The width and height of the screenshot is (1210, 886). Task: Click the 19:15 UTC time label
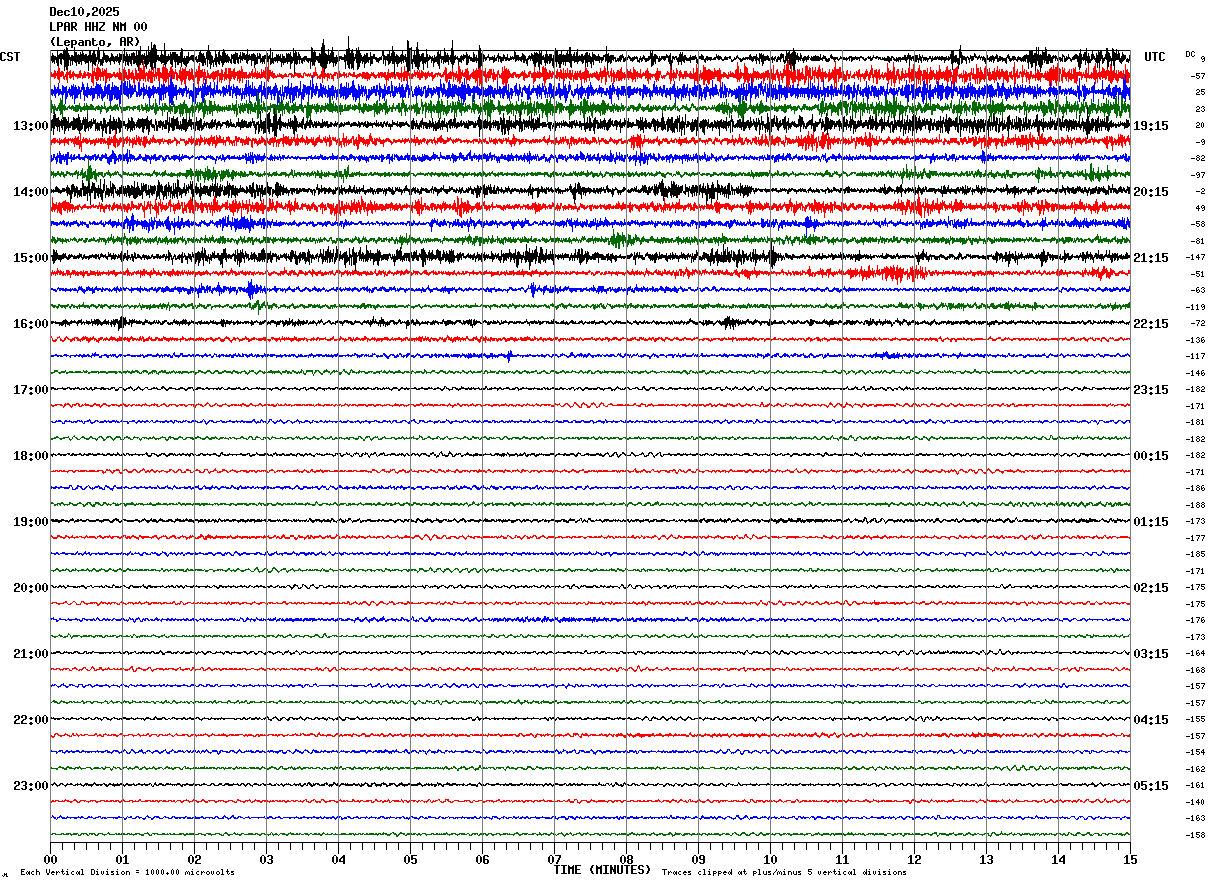point(1151,126)
